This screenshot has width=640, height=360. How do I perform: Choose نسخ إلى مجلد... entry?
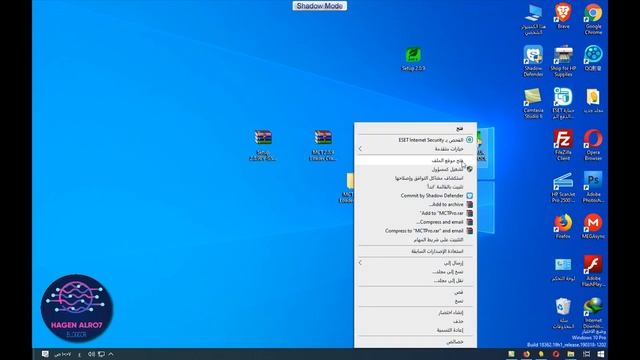click(416, 271)
